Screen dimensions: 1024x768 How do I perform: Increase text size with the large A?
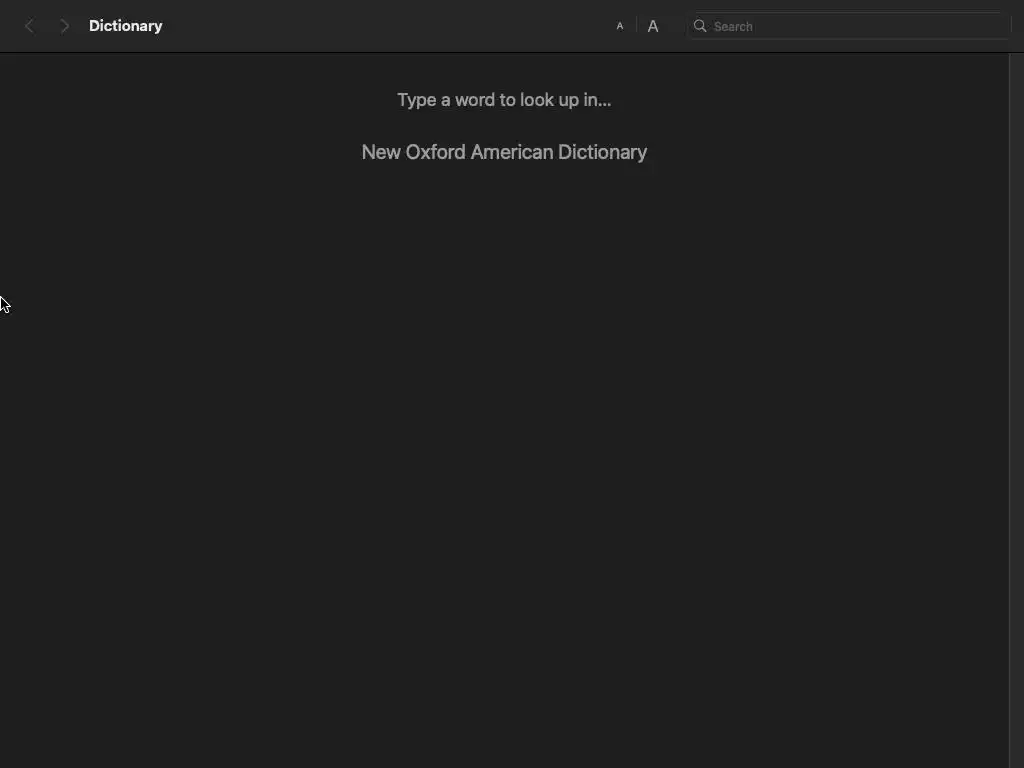point(652,26)
